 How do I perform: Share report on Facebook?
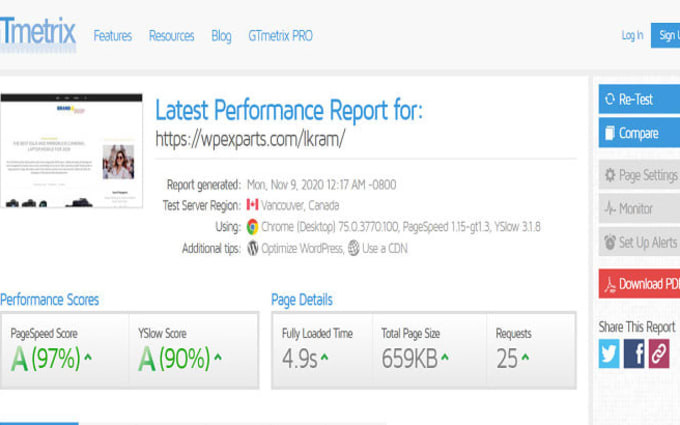634,353
